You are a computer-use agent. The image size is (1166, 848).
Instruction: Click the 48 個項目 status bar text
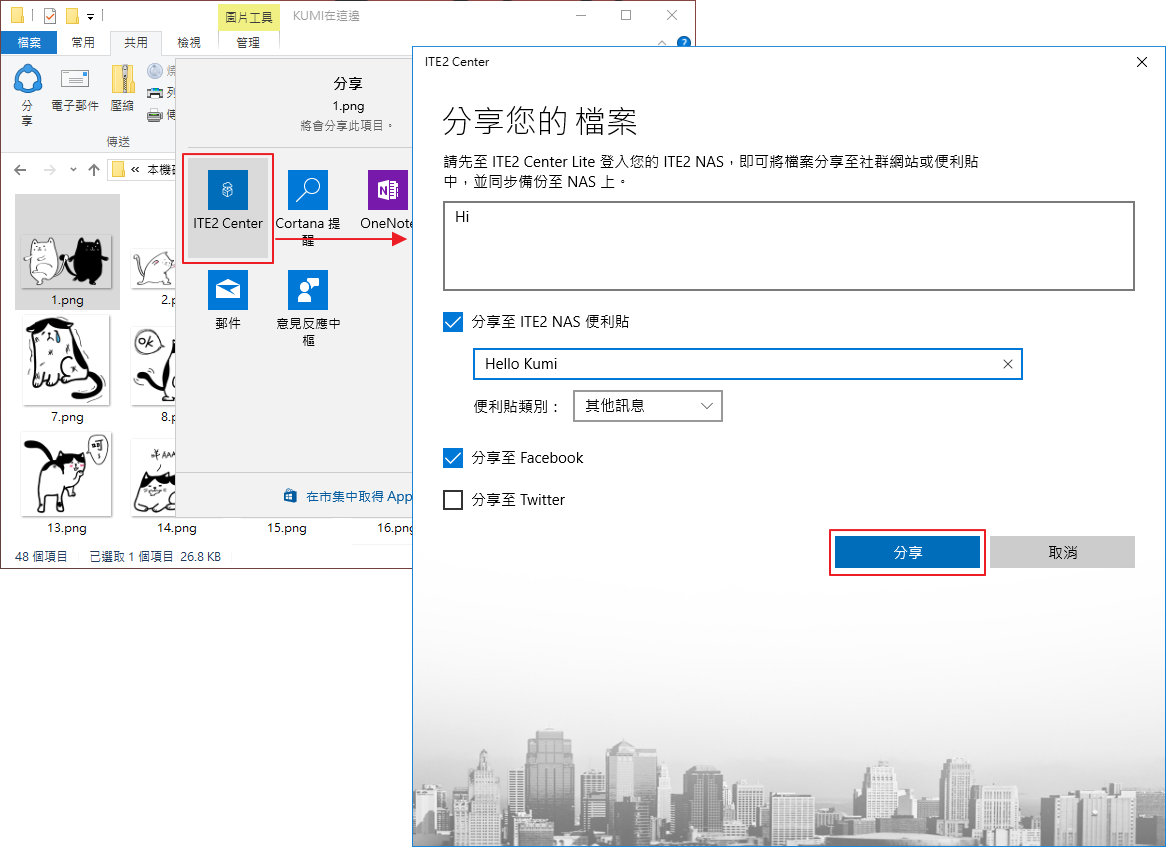41,556
